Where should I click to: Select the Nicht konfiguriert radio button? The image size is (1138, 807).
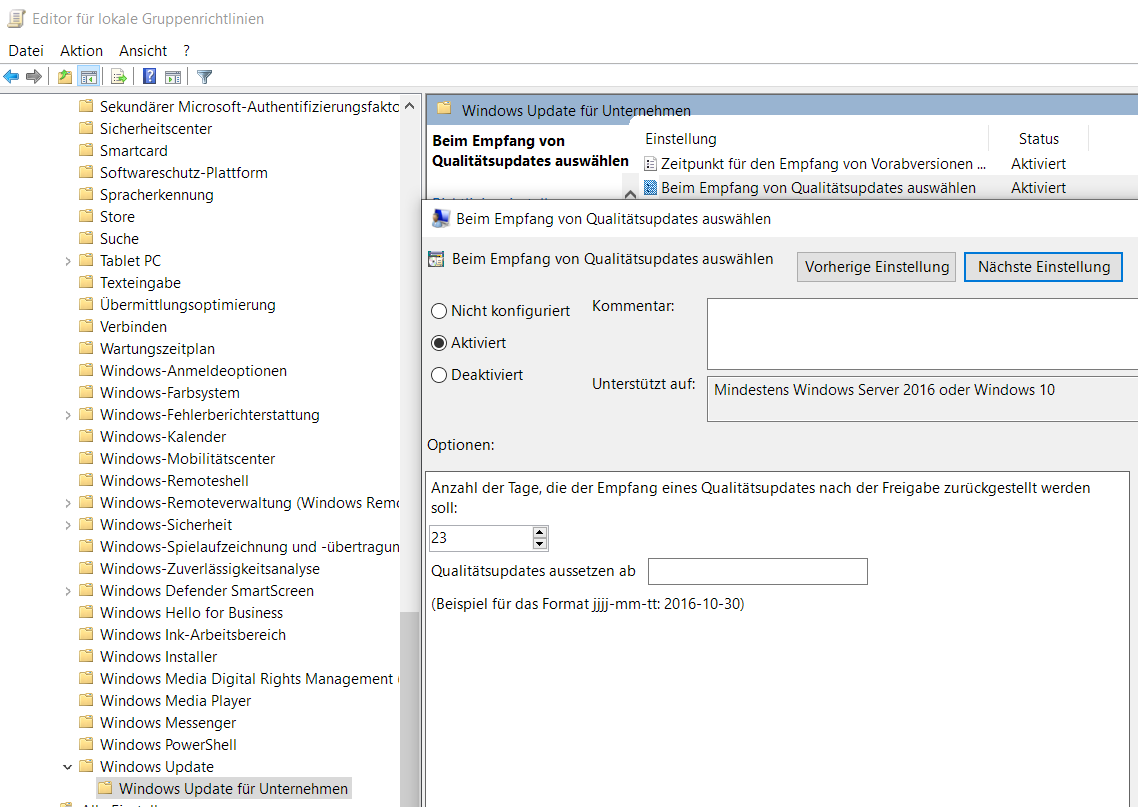point(438,311)
